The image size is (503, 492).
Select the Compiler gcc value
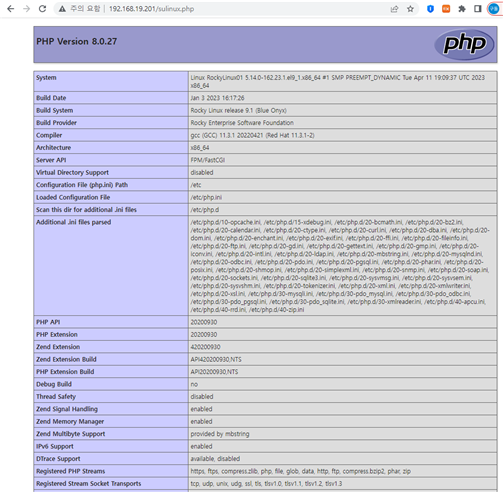252,135
